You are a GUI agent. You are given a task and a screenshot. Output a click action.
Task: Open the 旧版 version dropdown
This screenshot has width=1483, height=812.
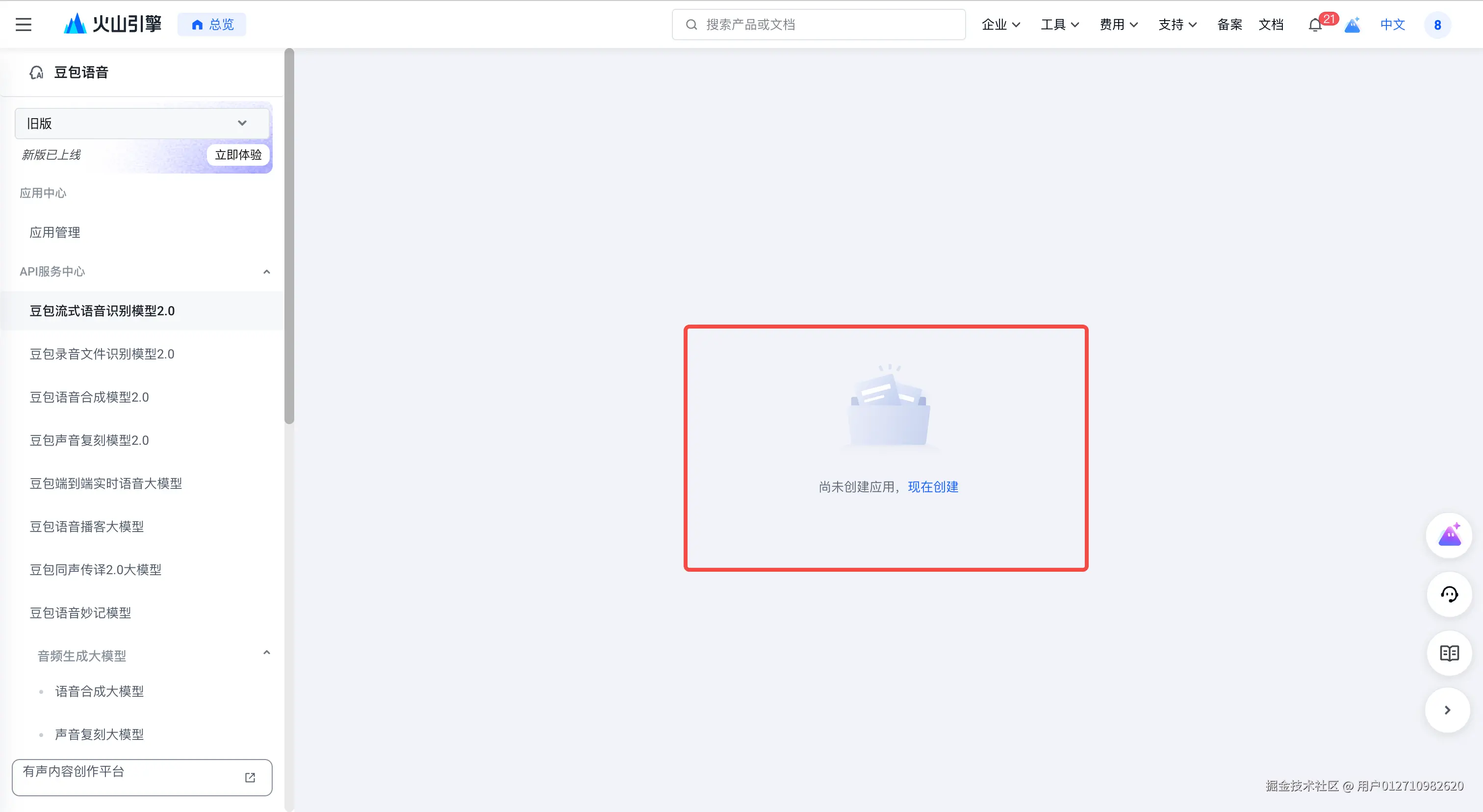click(142, 123)
